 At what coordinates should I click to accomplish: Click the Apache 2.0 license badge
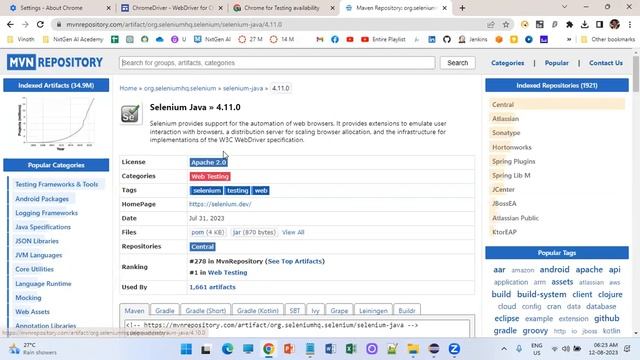[208, 162]
